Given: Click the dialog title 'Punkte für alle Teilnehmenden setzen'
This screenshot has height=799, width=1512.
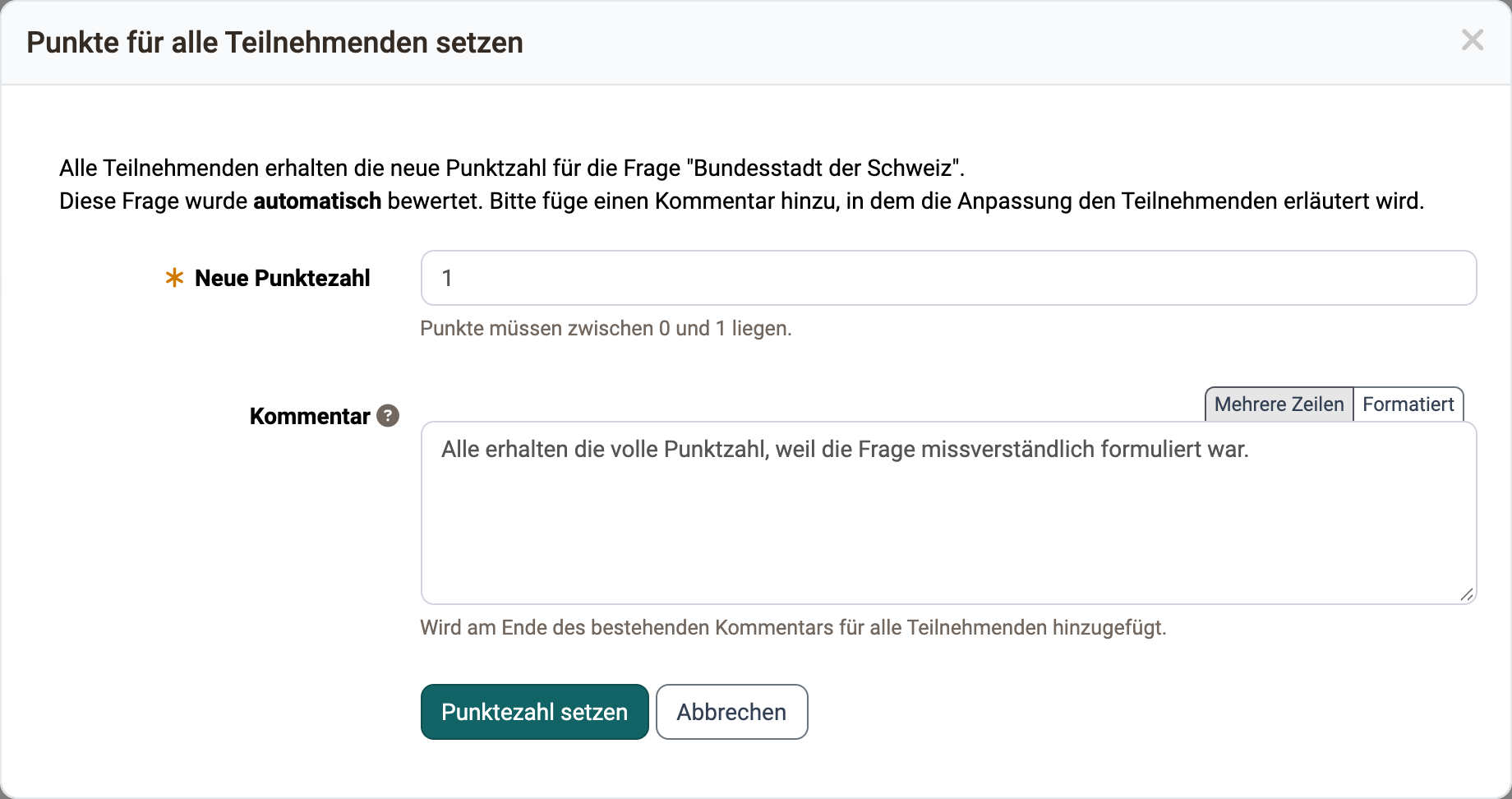Looking at the screenshot, I should click(274, 43).
